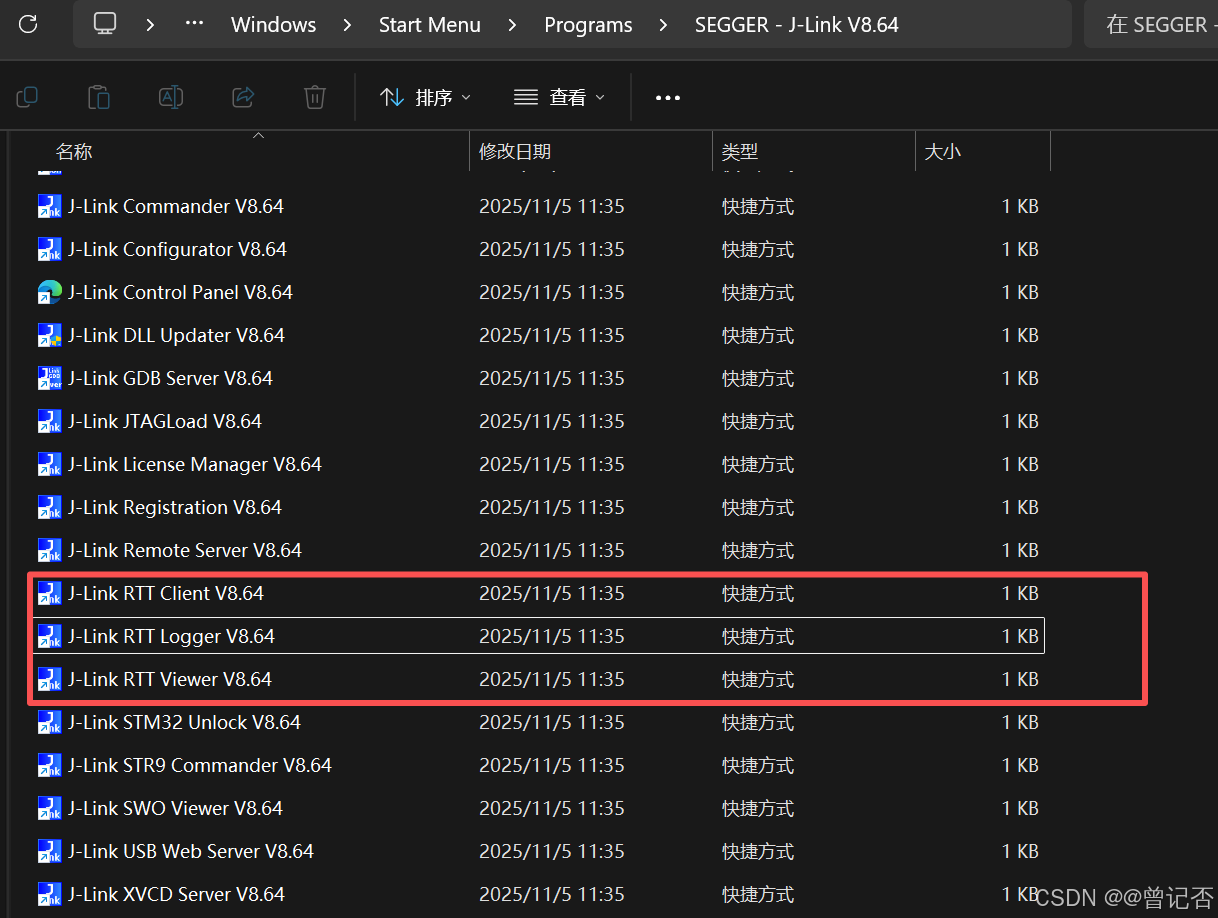
Task: Expand the chevron after Windows in the breadcrumb
Action: [x=347, y=24]
